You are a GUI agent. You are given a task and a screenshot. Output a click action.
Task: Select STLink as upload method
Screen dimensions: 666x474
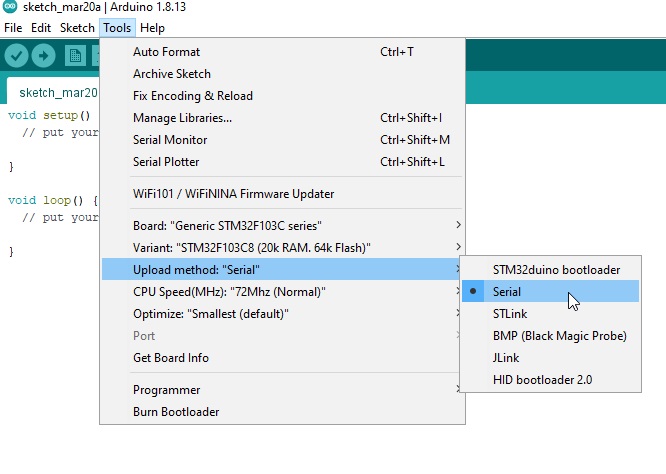click(550, 313)
